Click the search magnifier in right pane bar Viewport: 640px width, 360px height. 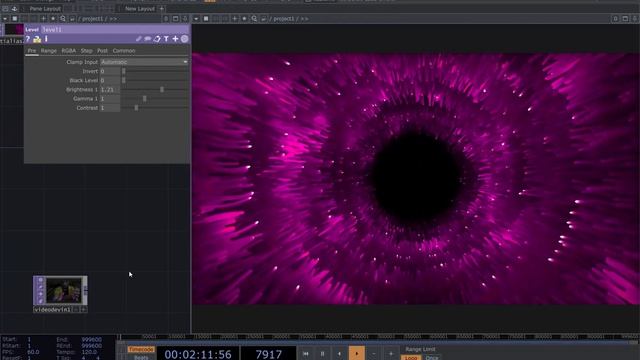[254, 18]
